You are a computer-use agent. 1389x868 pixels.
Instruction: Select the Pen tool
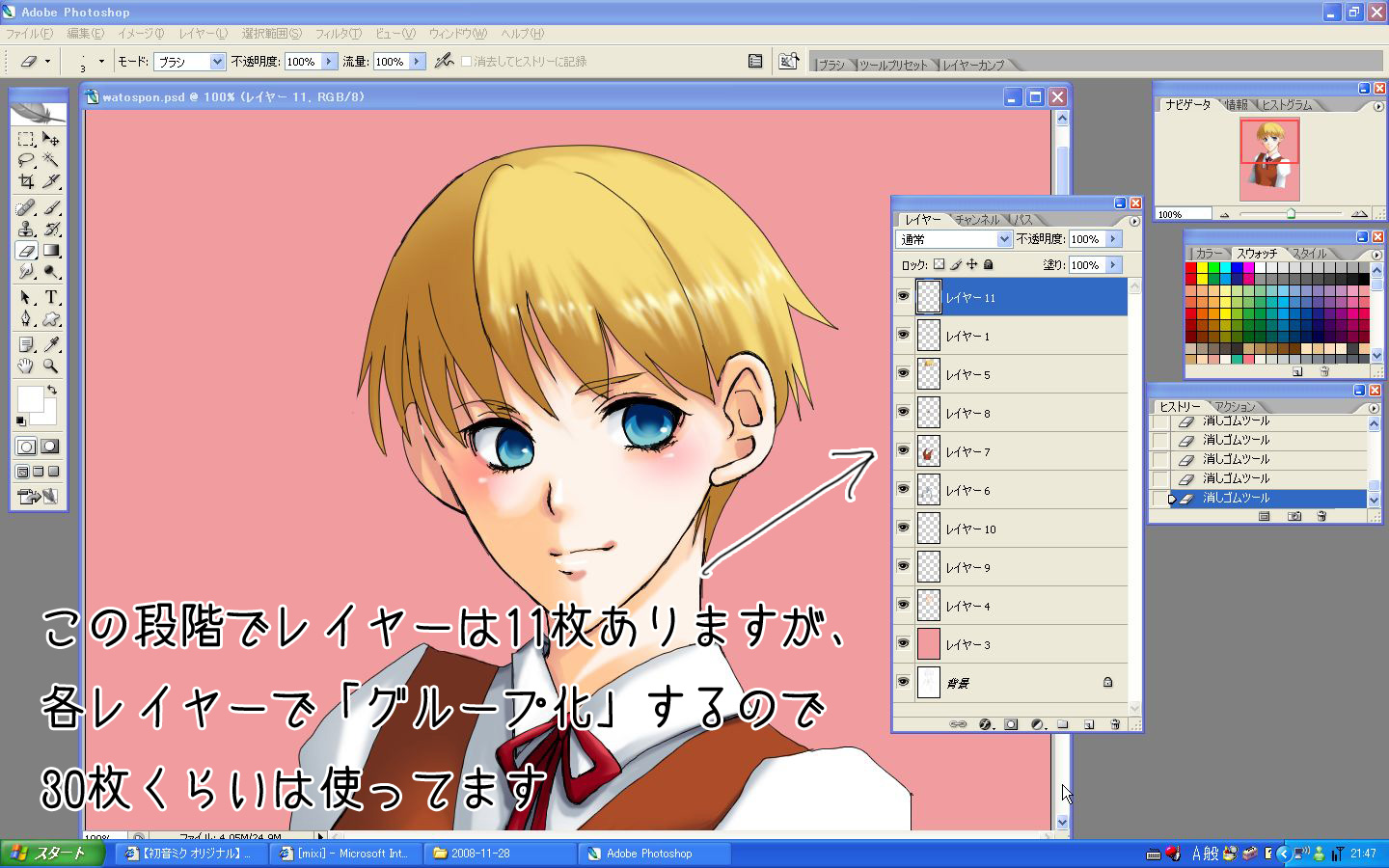coord(26,318)
